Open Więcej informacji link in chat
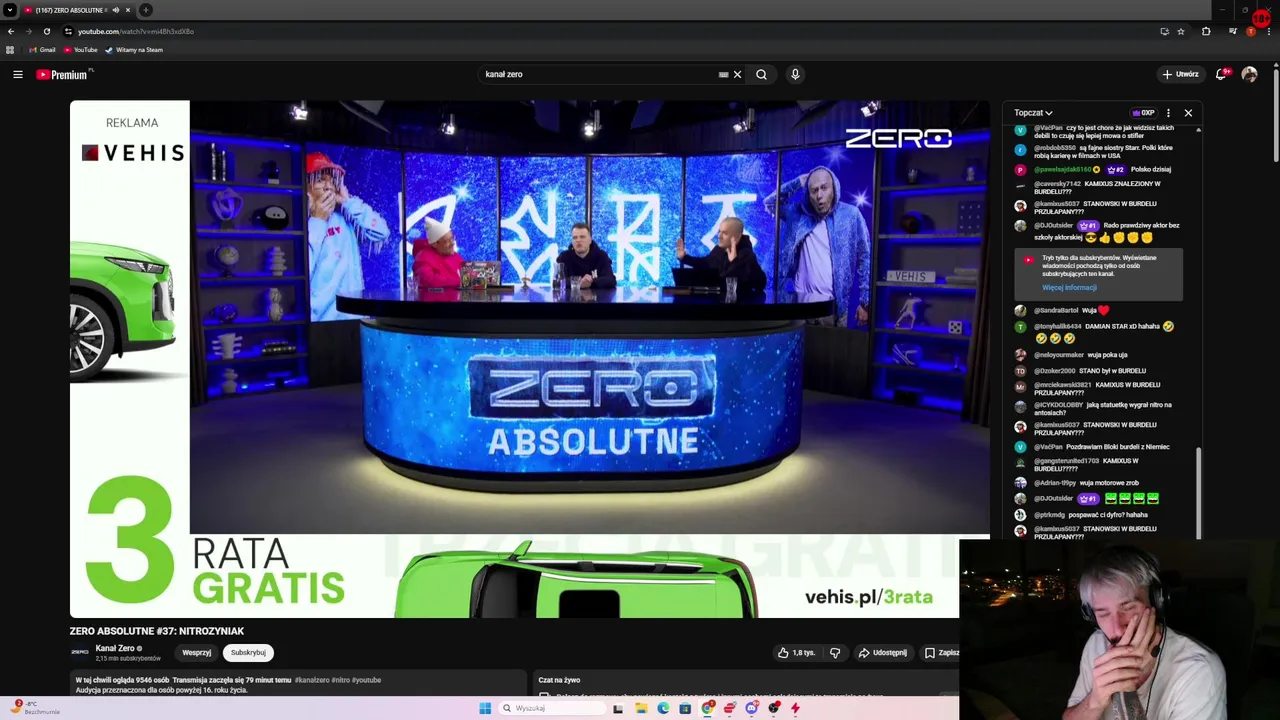The image size is (1280, 720). pyautogui.click(x=1069, y=288)
